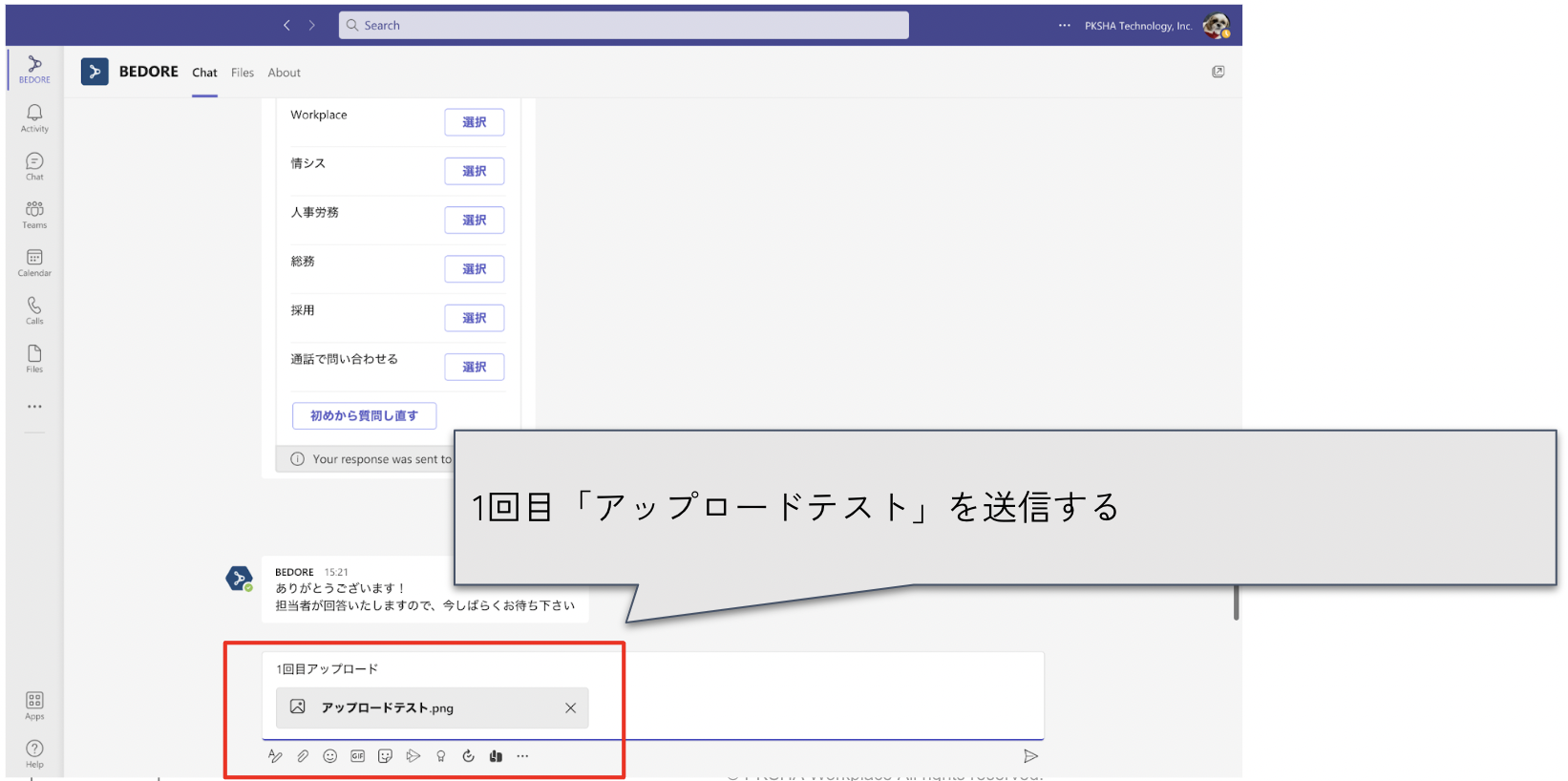Click the chat scrollbar thumb
Viewport: 1568px width, 781px height.
(1236, 602)
